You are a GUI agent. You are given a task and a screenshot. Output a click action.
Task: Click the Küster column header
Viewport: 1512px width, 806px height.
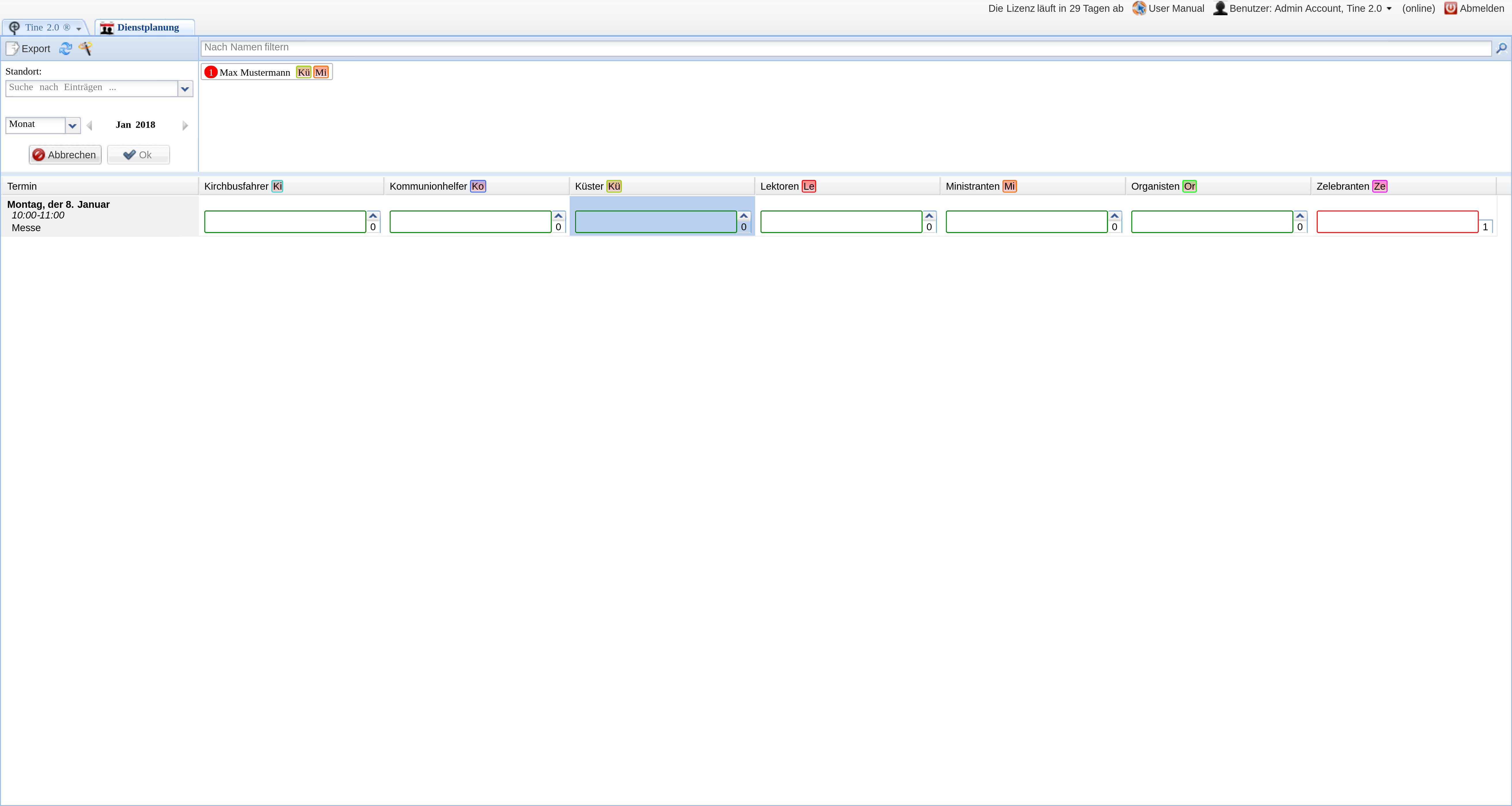[x=663, y=186]
